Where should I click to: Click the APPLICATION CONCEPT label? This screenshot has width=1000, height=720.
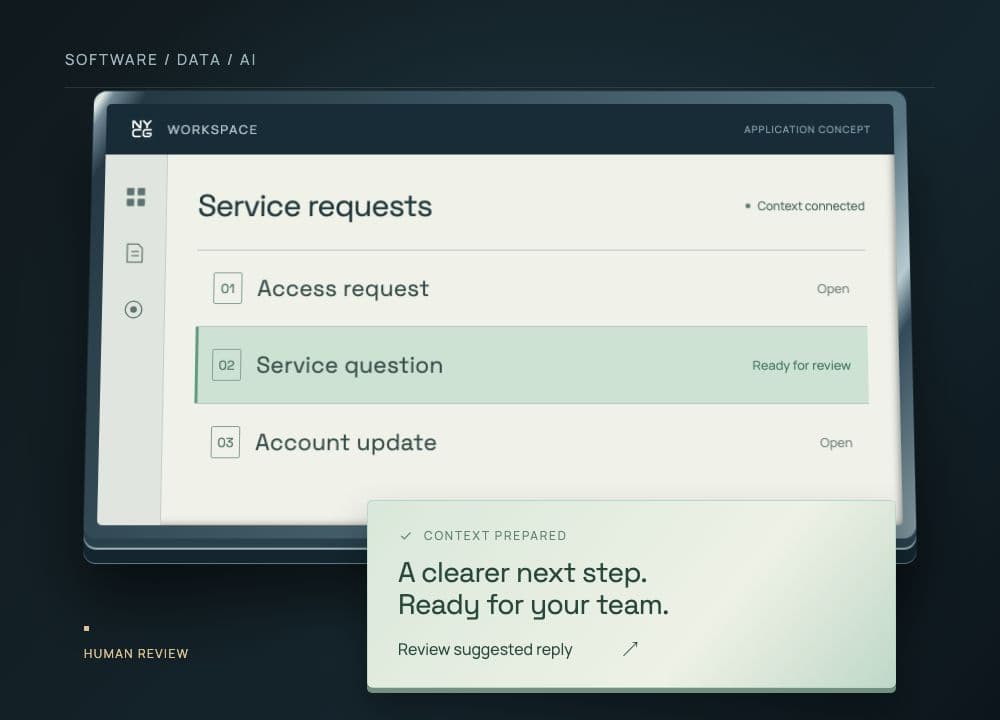[807, 129]
